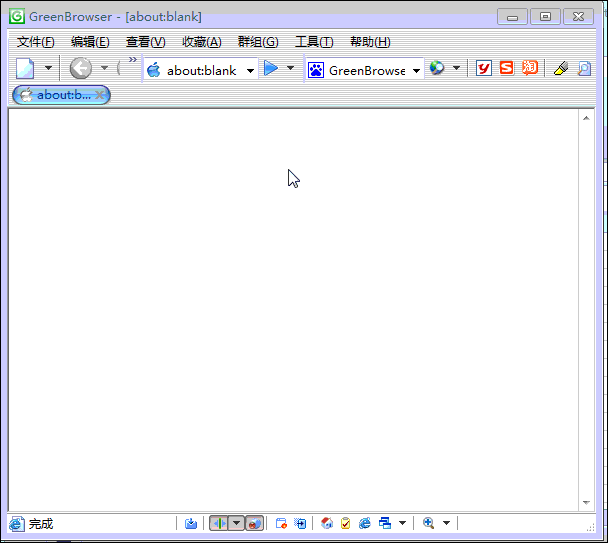Click the Back navigation button
The height and width of the screenshot is (543, 608).
coord(81,68)
